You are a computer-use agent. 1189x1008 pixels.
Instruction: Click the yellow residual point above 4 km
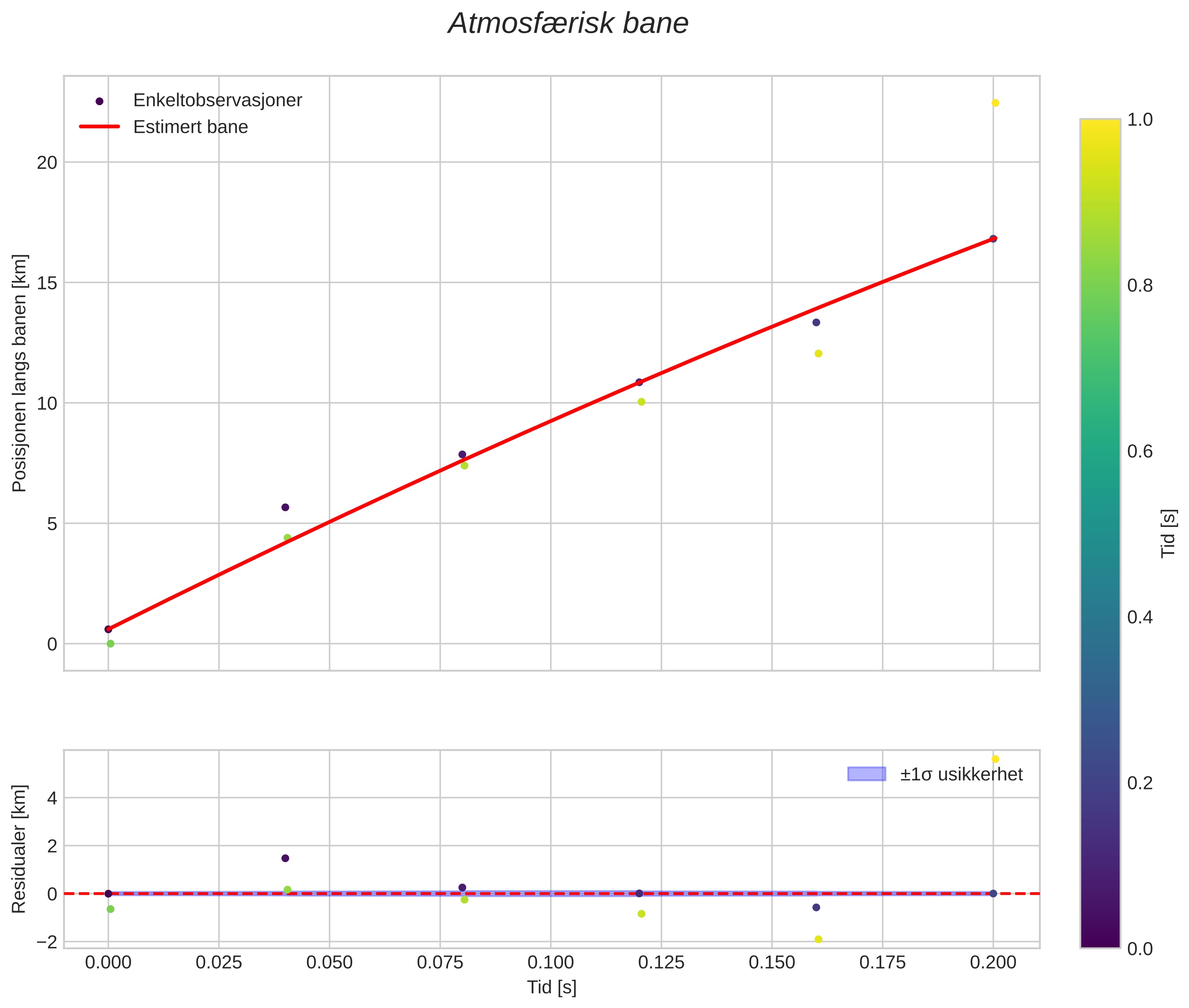(995, 759)
